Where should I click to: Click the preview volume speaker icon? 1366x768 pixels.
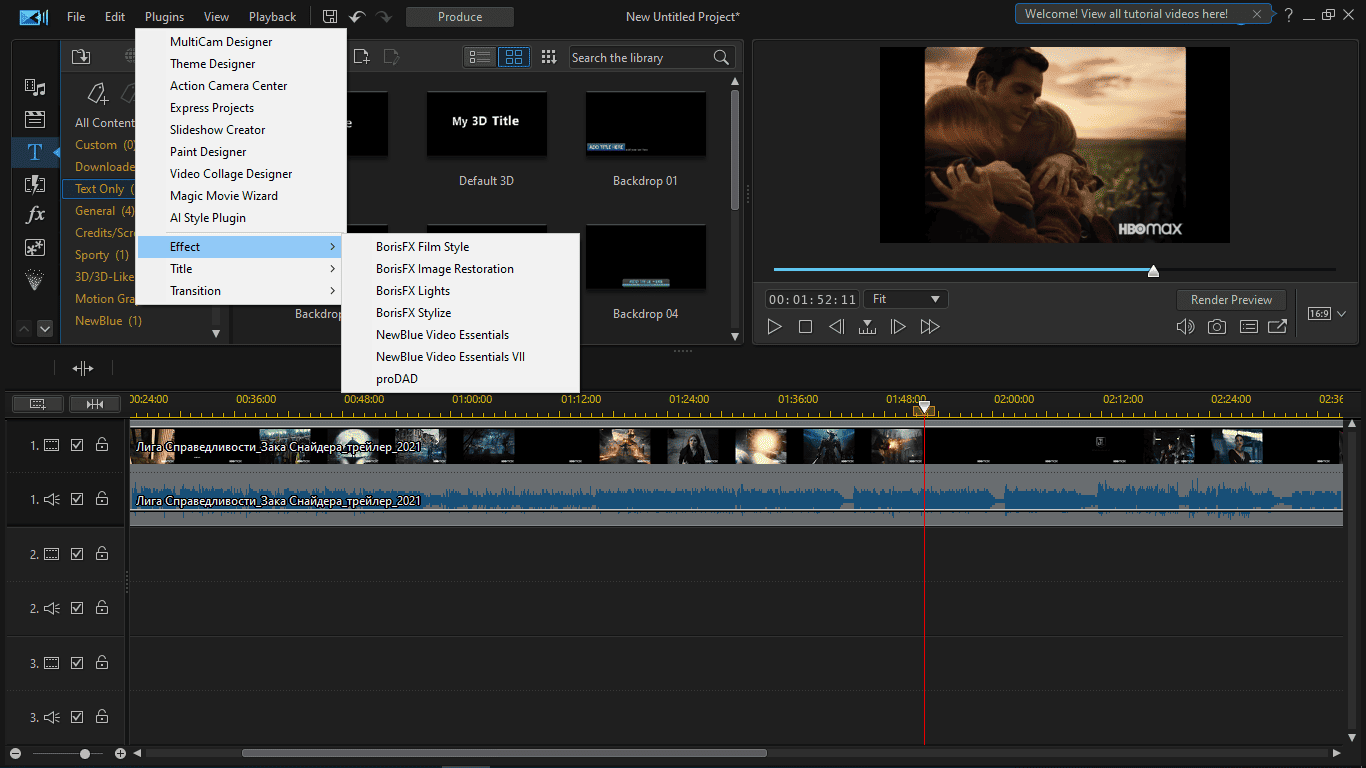pos(1186,327)
